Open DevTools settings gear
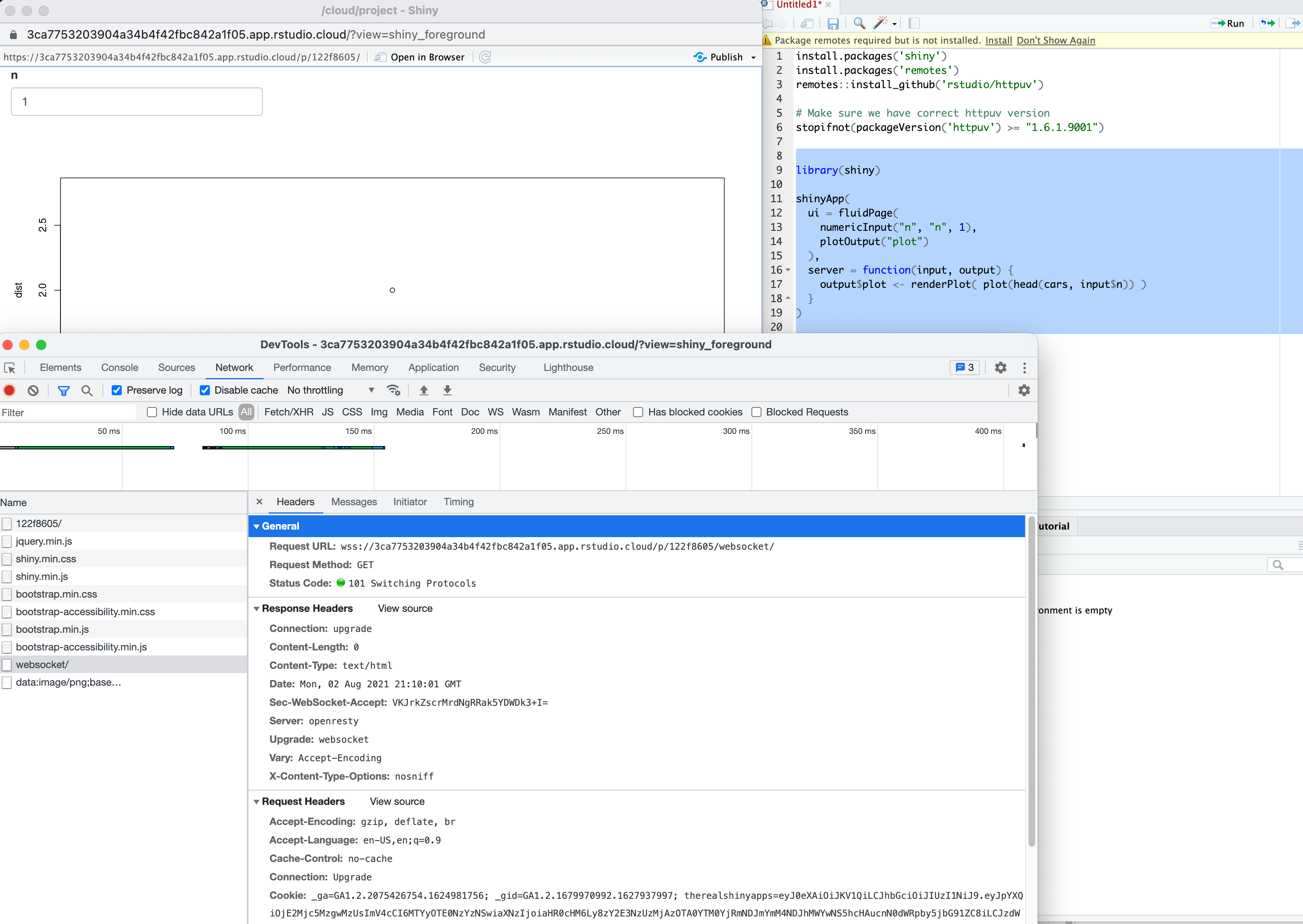Viewport: 1303px width, 924px height. point(1000,368)
